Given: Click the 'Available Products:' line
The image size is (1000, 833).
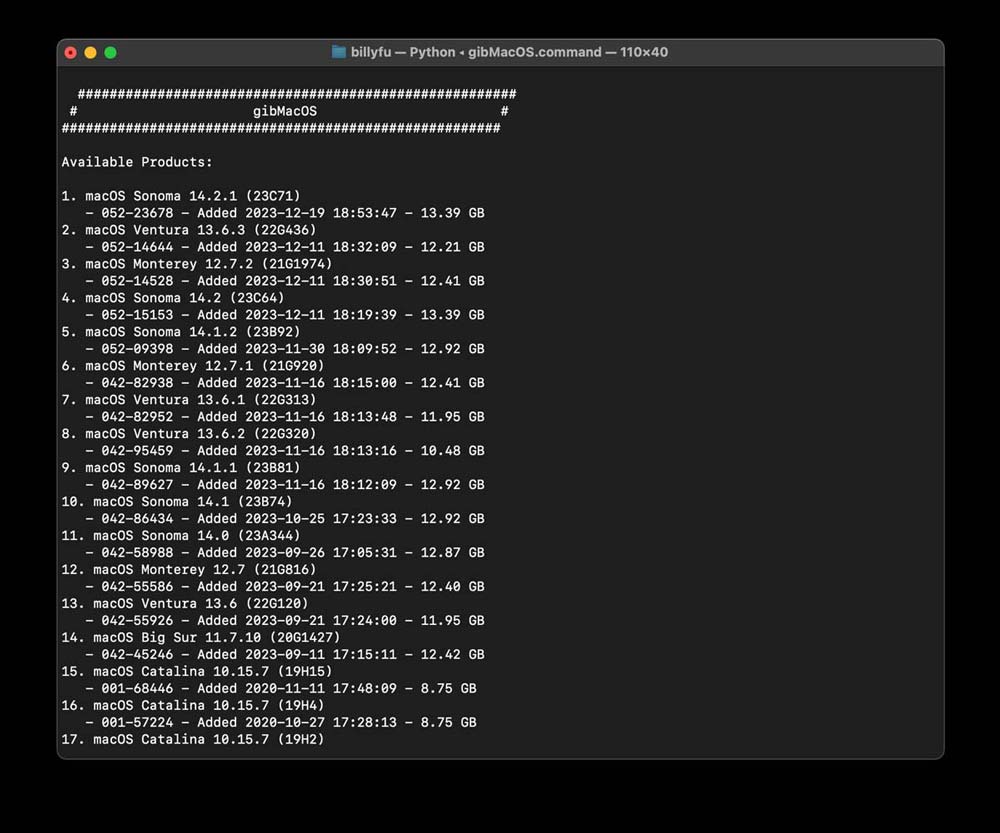Looking at the screenshot, I should 137,162.
